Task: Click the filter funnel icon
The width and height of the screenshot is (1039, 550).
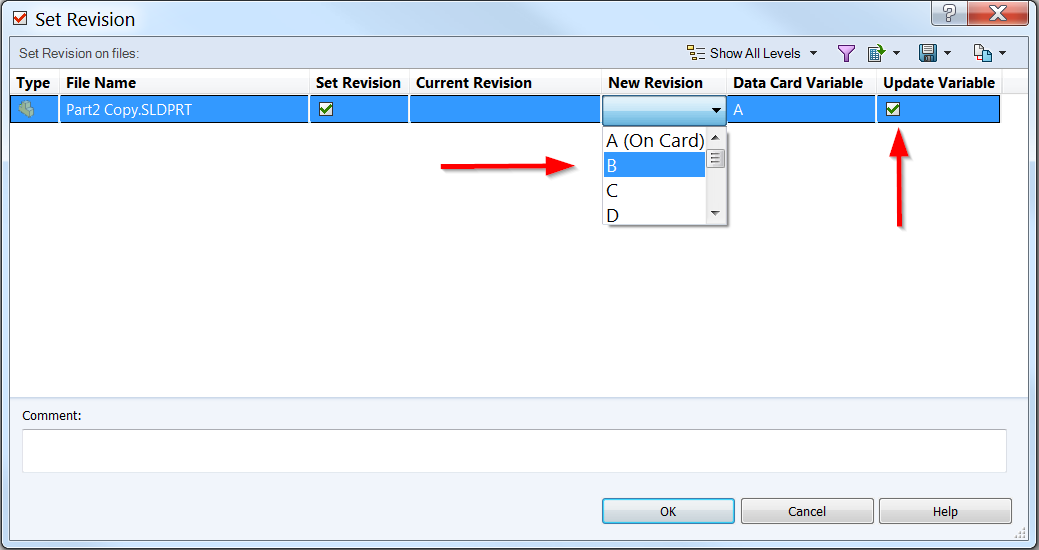Action: tap(846, 53)
